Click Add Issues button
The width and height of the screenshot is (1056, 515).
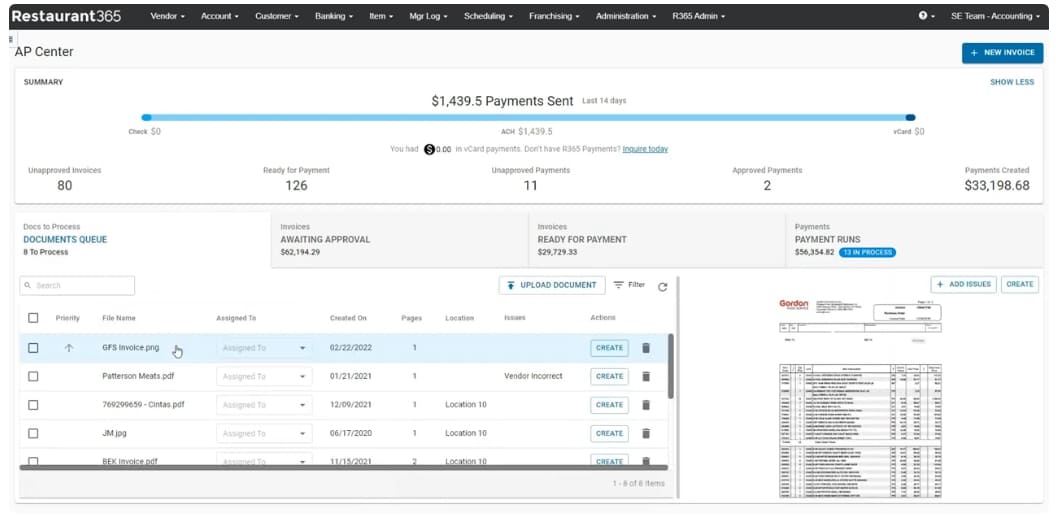(963, 284)
